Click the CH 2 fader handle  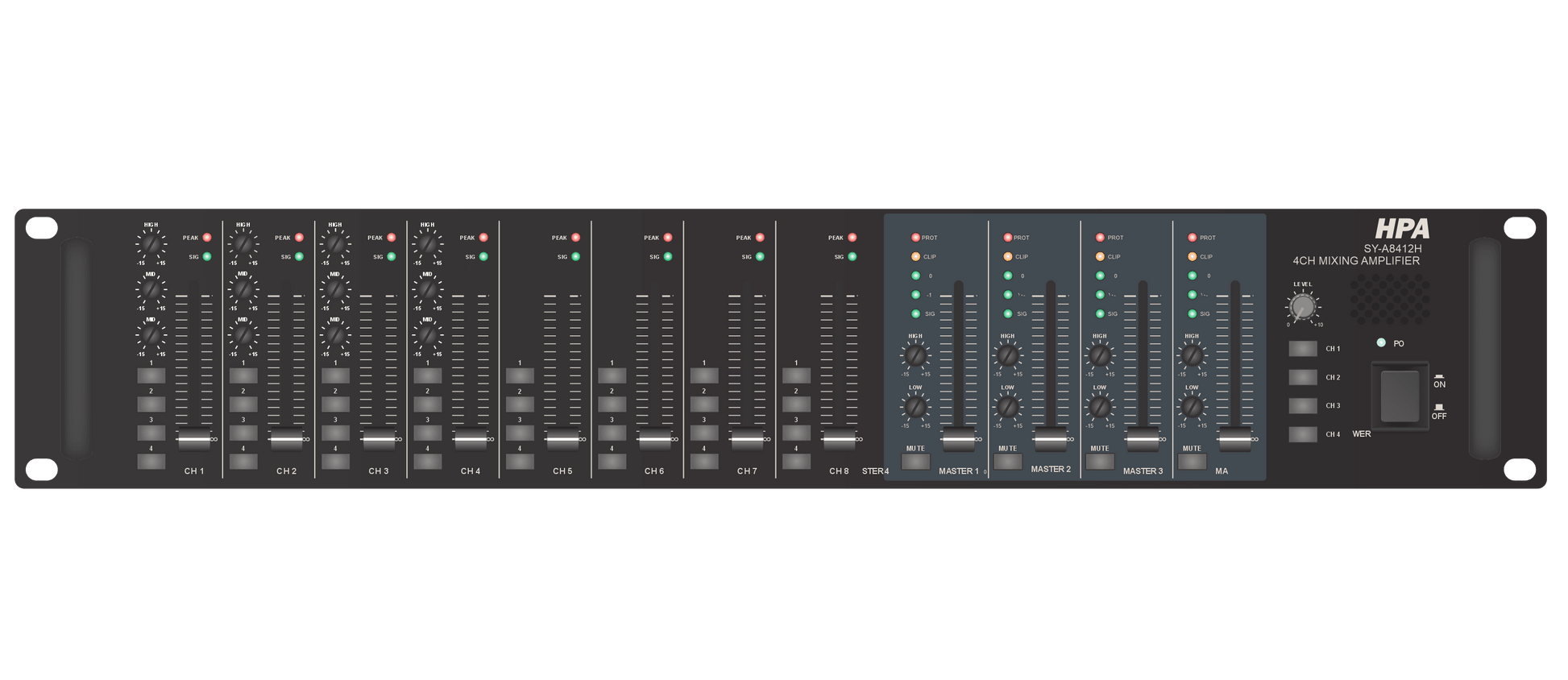tap(286, 440)
